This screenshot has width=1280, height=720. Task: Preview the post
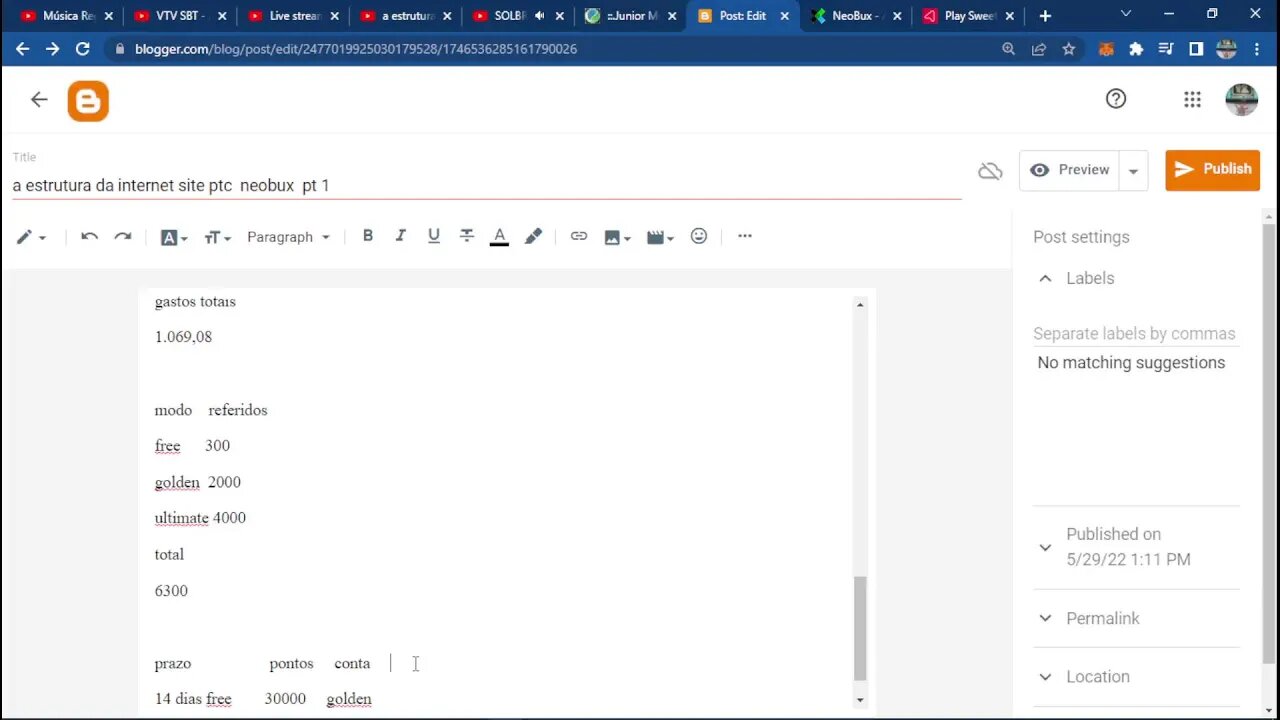(x=1069, y=170)
